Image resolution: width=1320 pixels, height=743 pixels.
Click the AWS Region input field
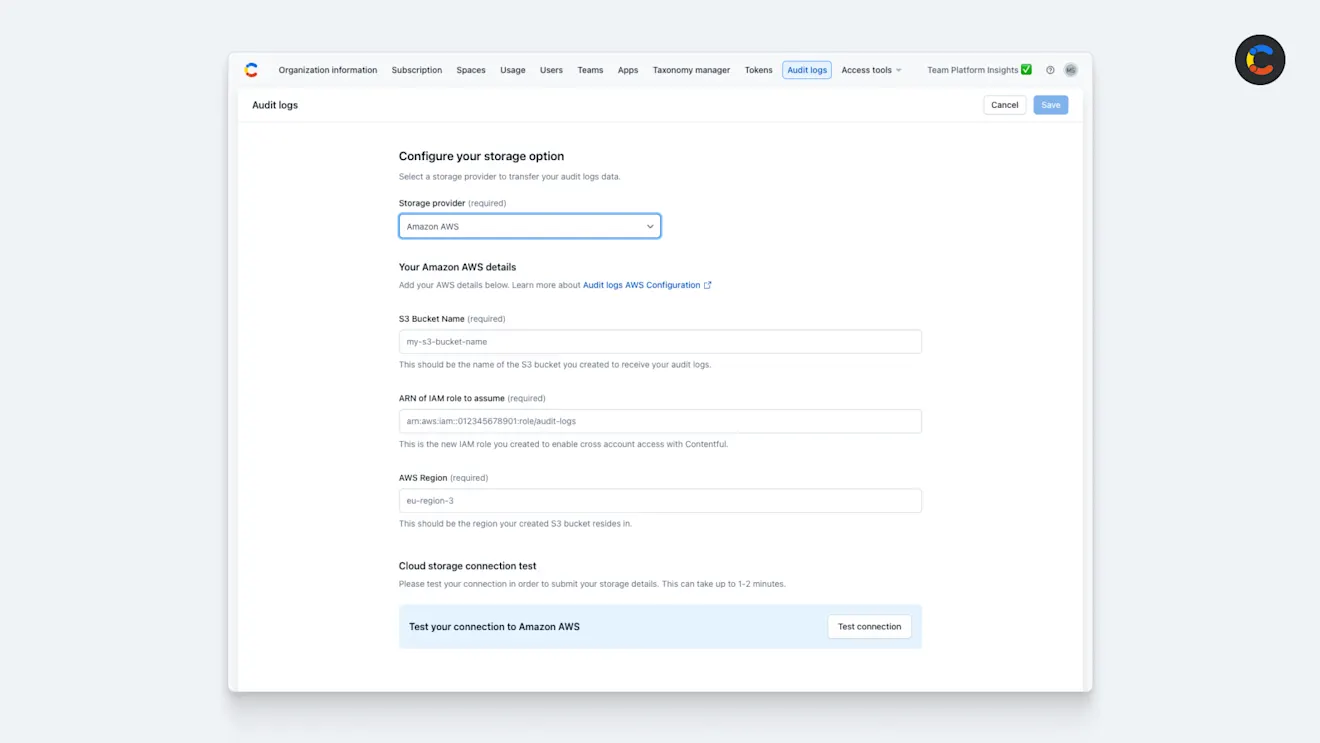tap(660, 500)
